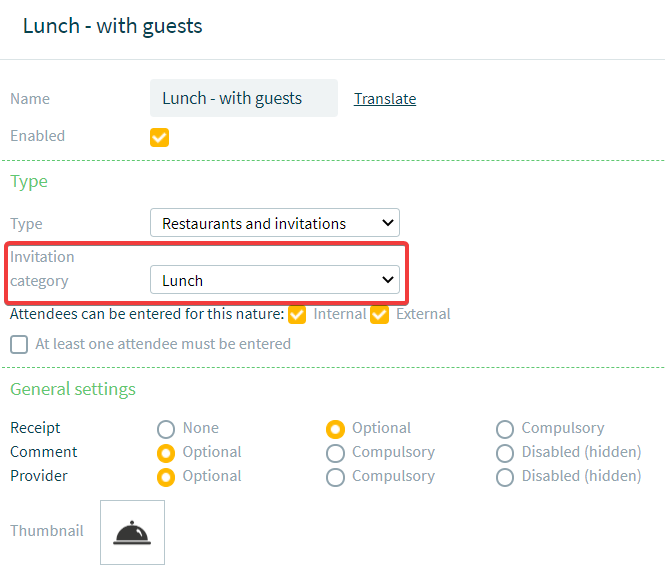This screenshot has height=572, width=665.
Task: Select Optional for Receipt
Action: point(335,429)
